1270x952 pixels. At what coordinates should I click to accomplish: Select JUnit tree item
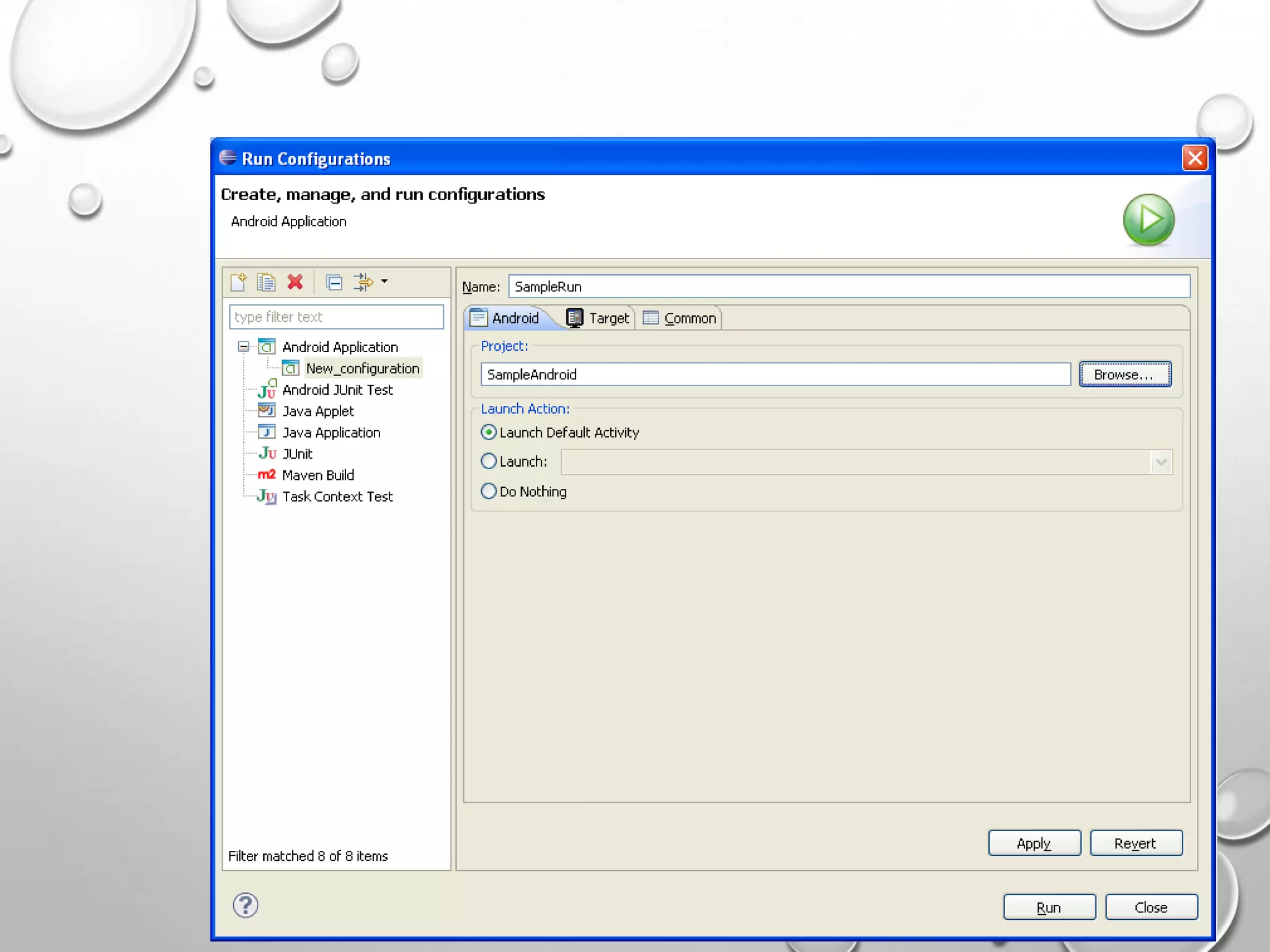pos(298,454)
